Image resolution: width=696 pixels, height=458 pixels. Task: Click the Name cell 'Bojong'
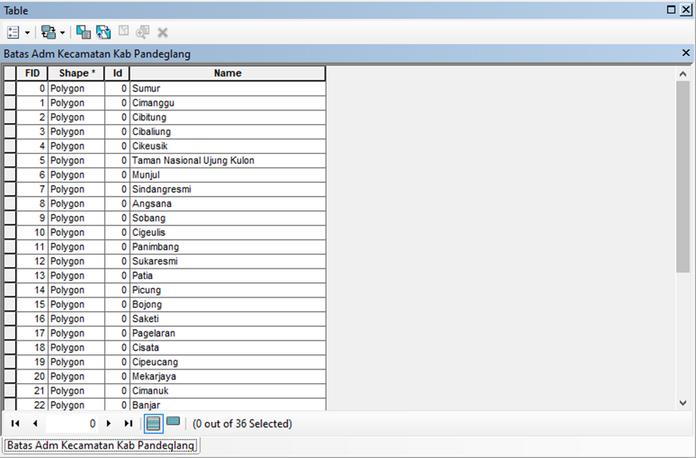click(228, 304)
